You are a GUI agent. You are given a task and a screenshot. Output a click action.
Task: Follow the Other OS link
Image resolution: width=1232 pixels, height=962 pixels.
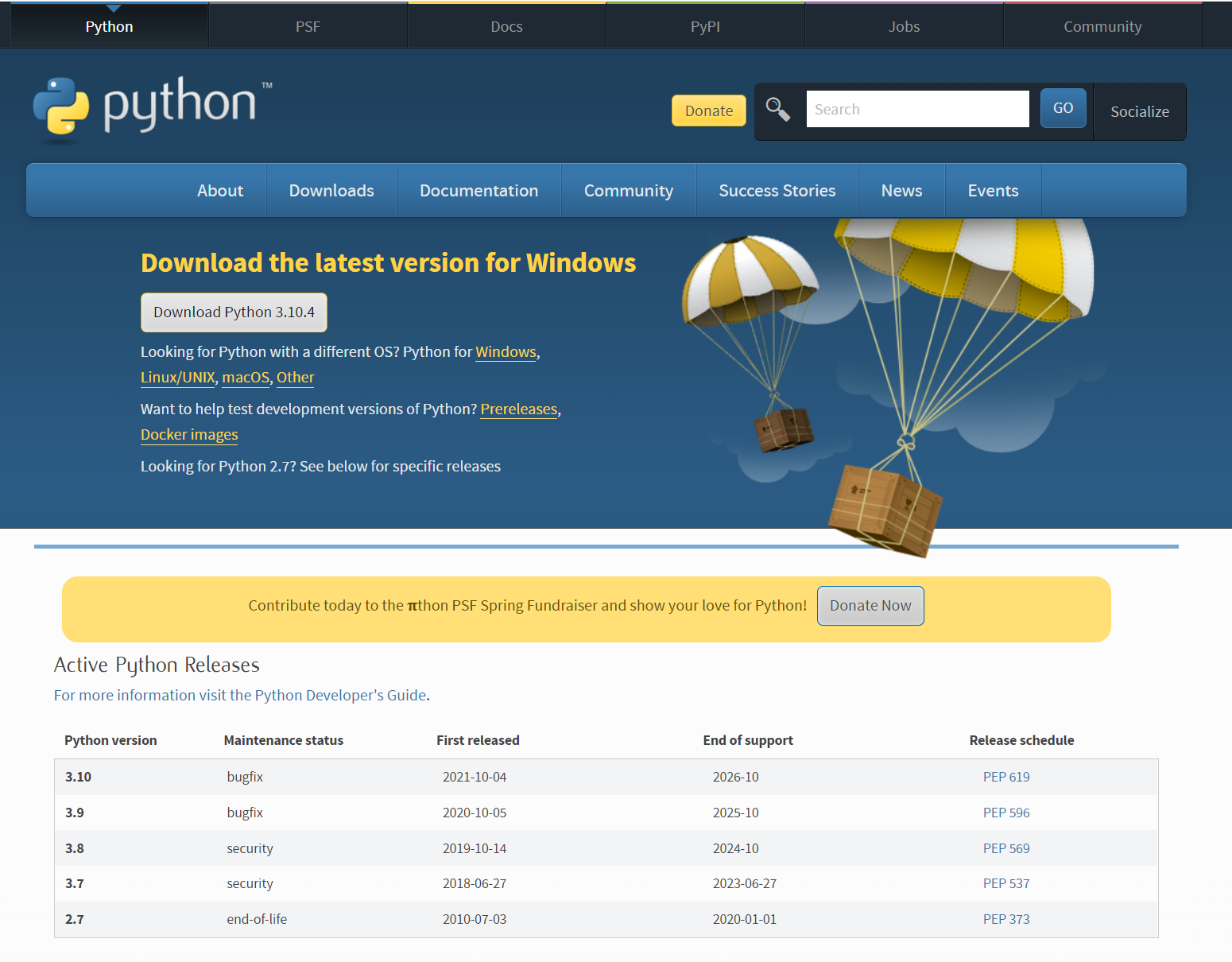coord(295,378)
